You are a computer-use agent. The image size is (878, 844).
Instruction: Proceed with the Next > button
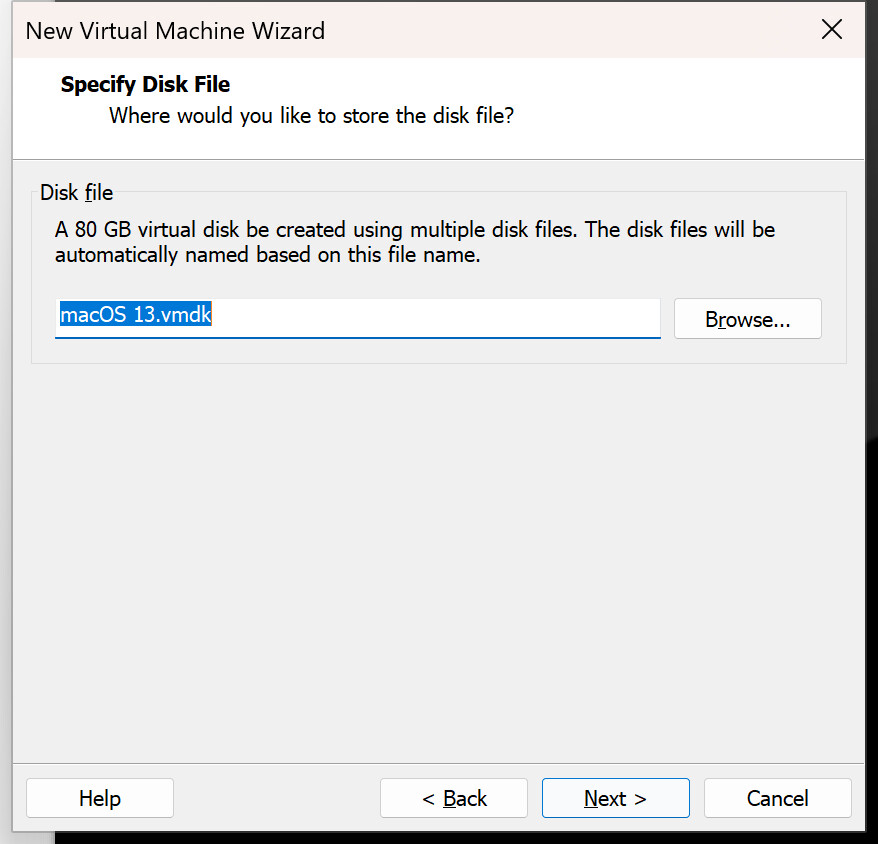pos(615,798)
